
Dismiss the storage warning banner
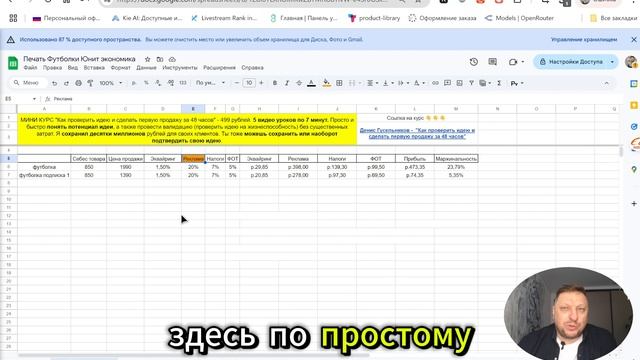pyautogui.click(x=633, y=40)
